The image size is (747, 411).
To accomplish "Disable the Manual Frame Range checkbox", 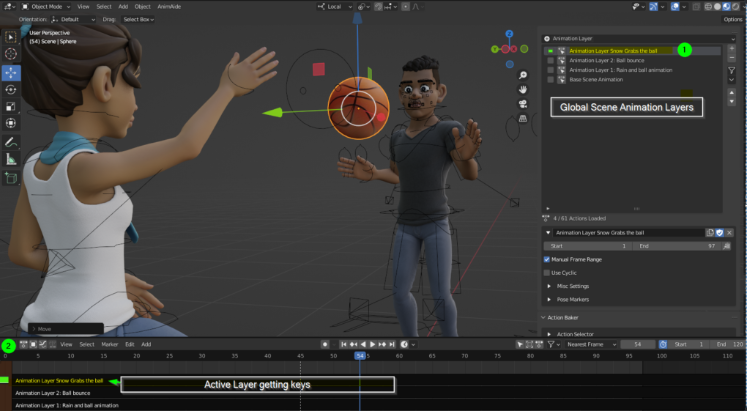I will click(x=546, y=259).
